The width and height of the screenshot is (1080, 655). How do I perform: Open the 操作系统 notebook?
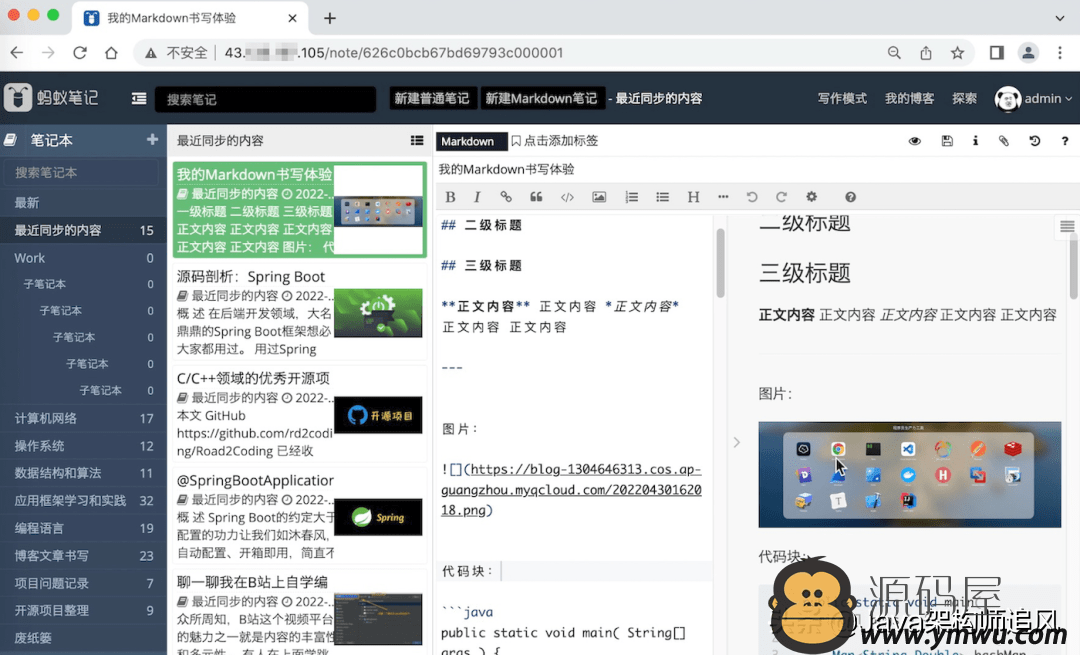[x=83, y=446]
